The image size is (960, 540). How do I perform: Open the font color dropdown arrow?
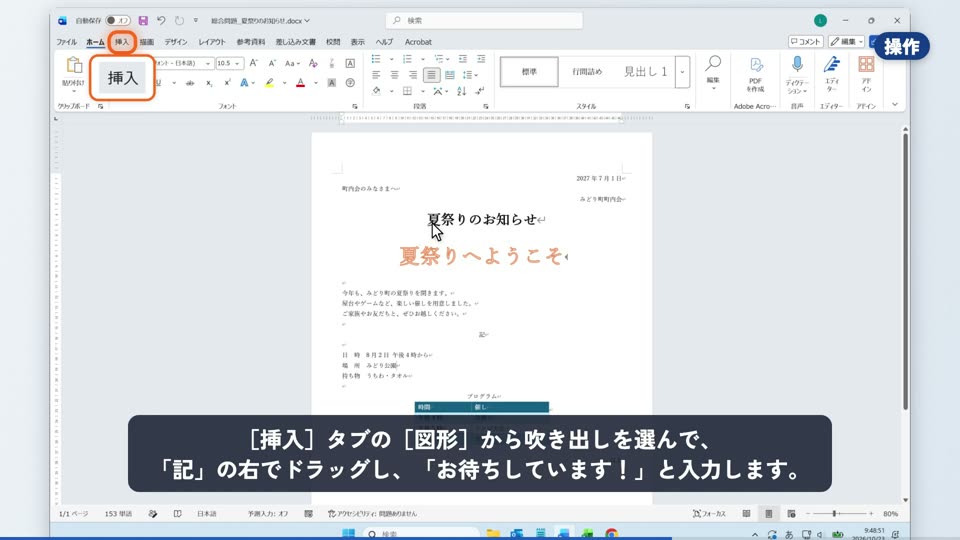point(316,83)
